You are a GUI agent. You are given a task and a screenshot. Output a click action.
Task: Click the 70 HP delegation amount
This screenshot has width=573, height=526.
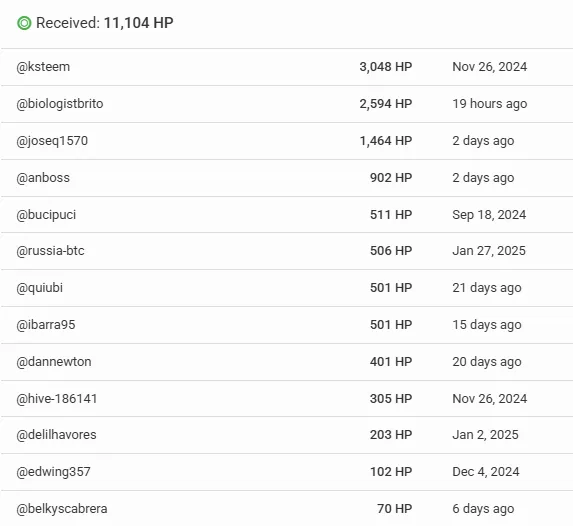394,508
